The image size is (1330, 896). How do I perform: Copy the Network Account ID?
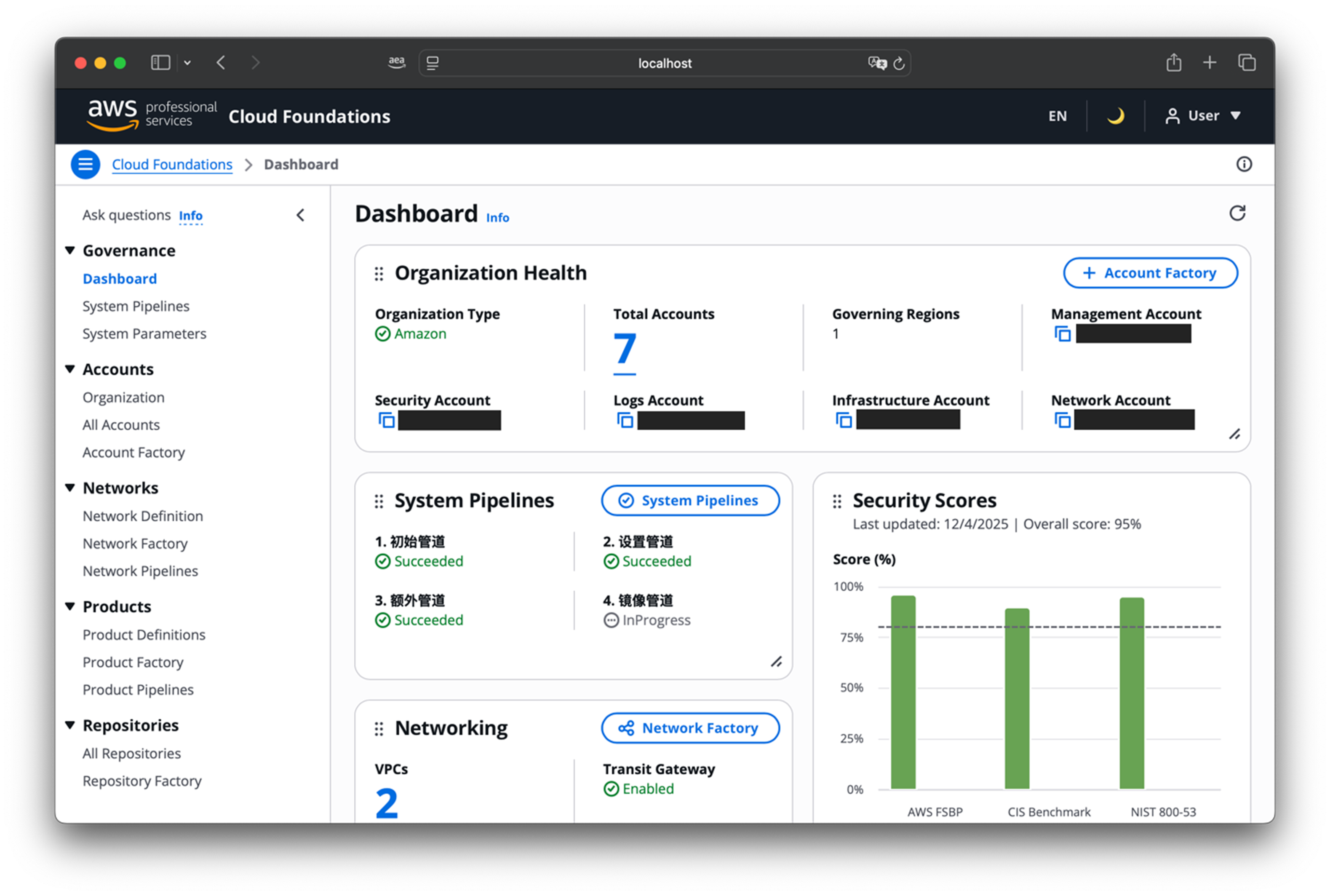pos(1062,421)
